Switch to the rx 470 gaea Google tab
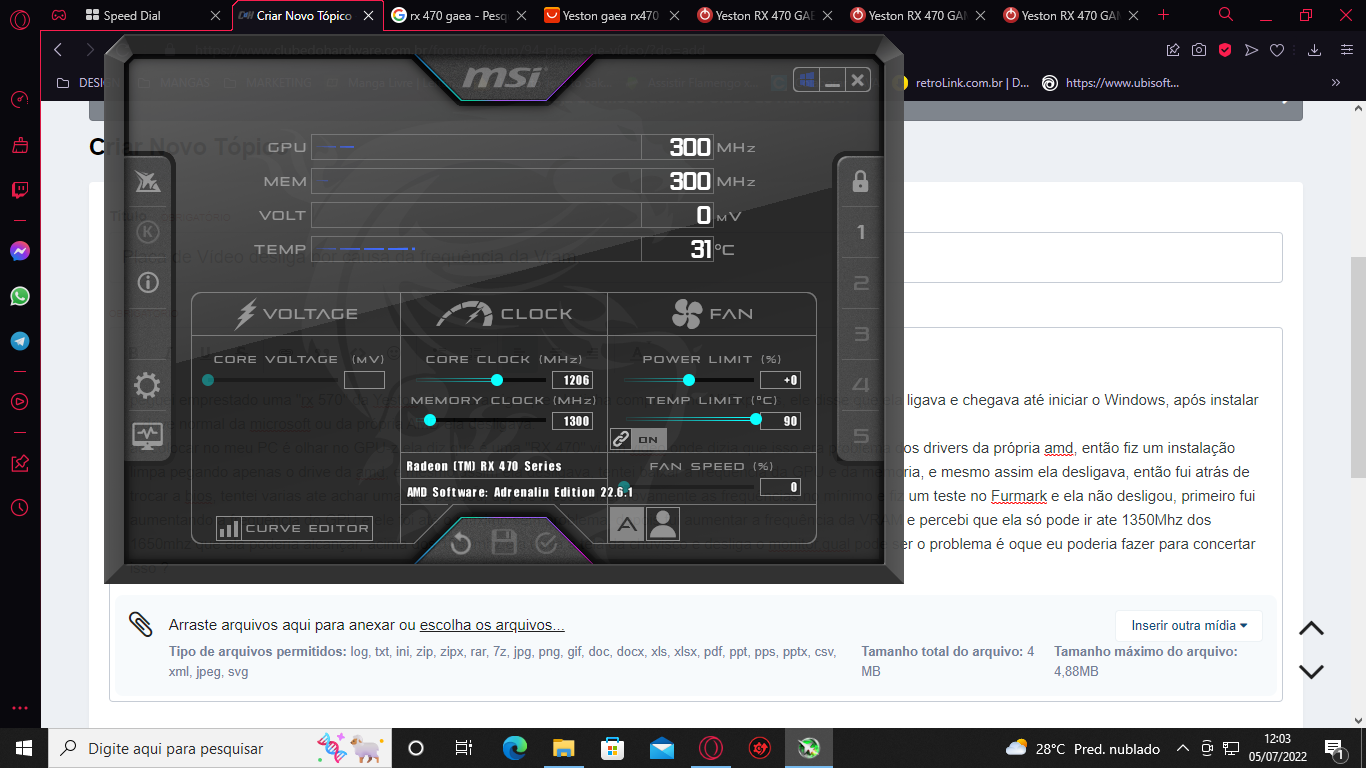 click(x=459, y=15)
